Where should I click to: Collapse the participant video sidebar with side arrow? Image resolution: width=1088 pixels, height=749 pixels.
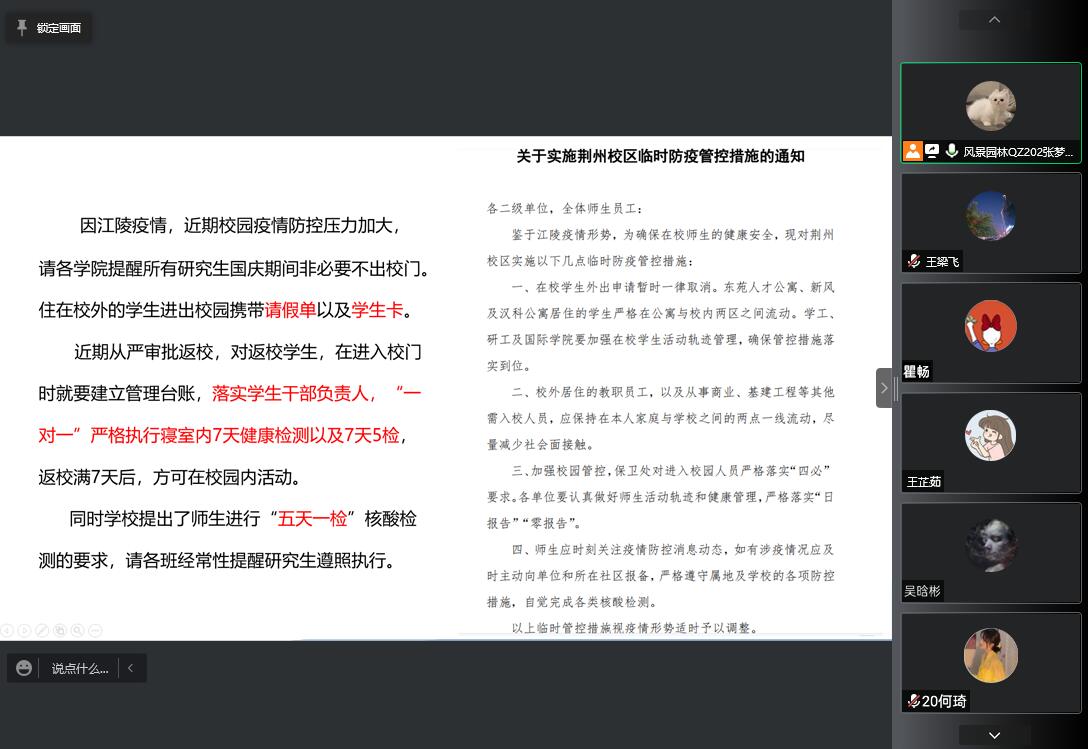pyautogui.click(x=883, y=388)
